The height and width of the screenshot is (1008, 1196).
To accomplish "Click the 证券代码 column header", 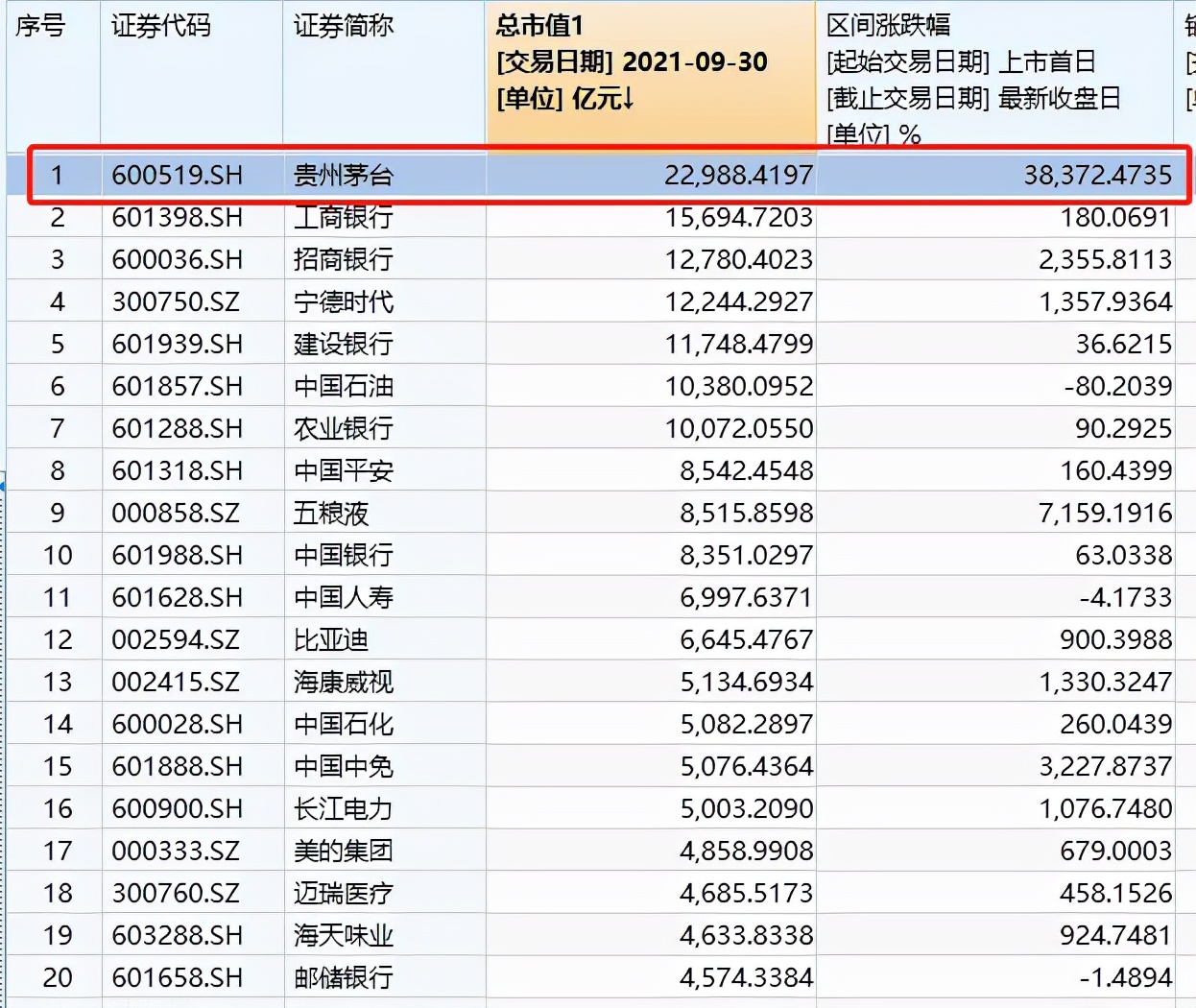I will pos(160,26).
